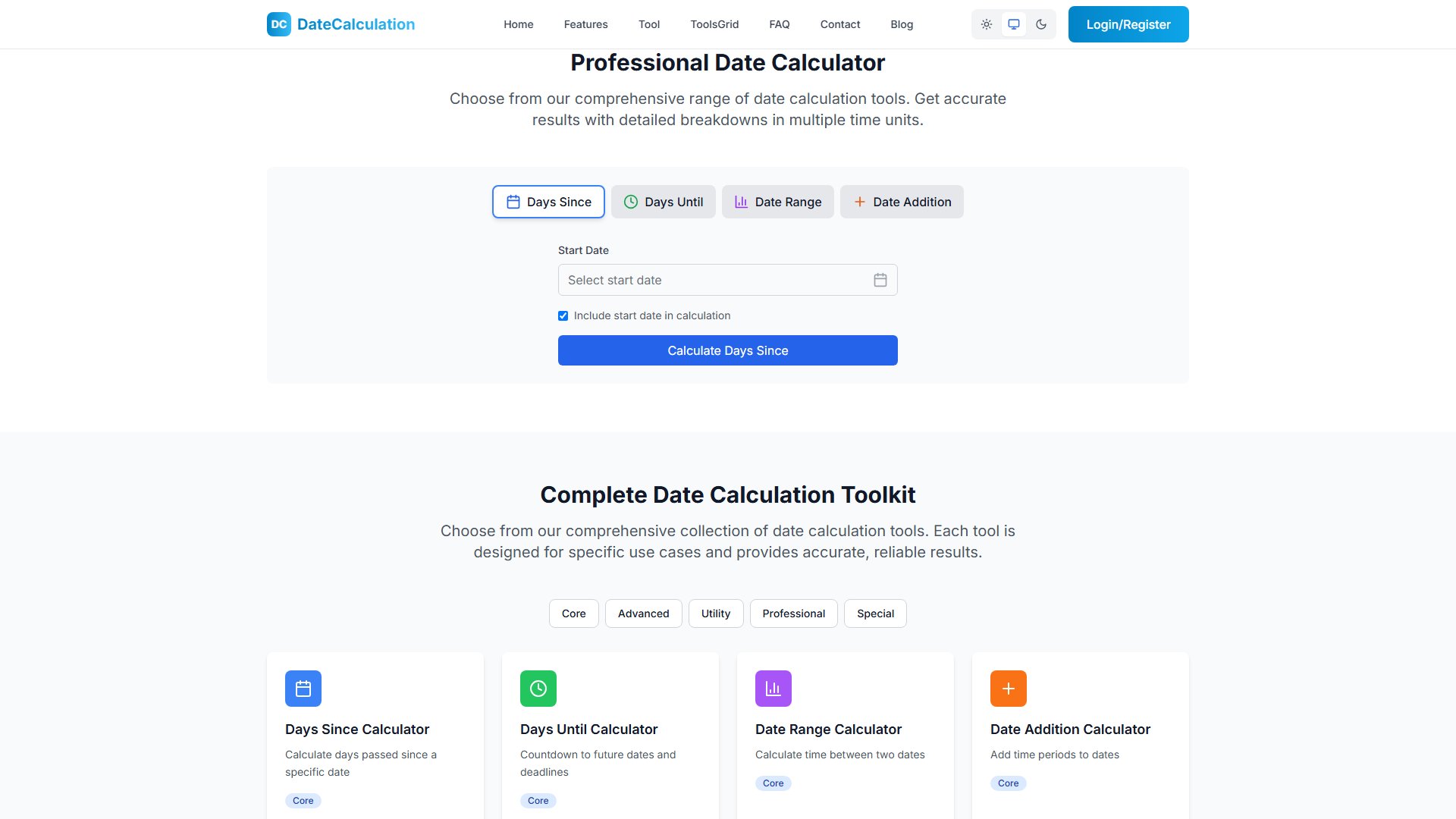Open the Days Since Calculator card title

click(x=357, y=730)
